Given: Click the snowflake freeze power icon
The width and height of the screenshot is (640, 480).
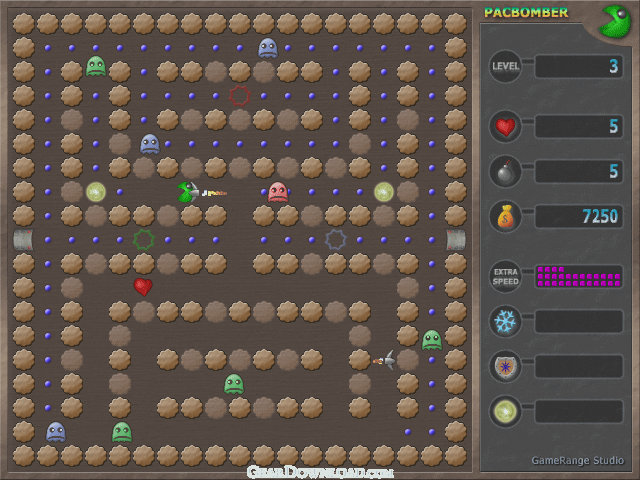Looking at the screenshot, I should pos(505,322).
